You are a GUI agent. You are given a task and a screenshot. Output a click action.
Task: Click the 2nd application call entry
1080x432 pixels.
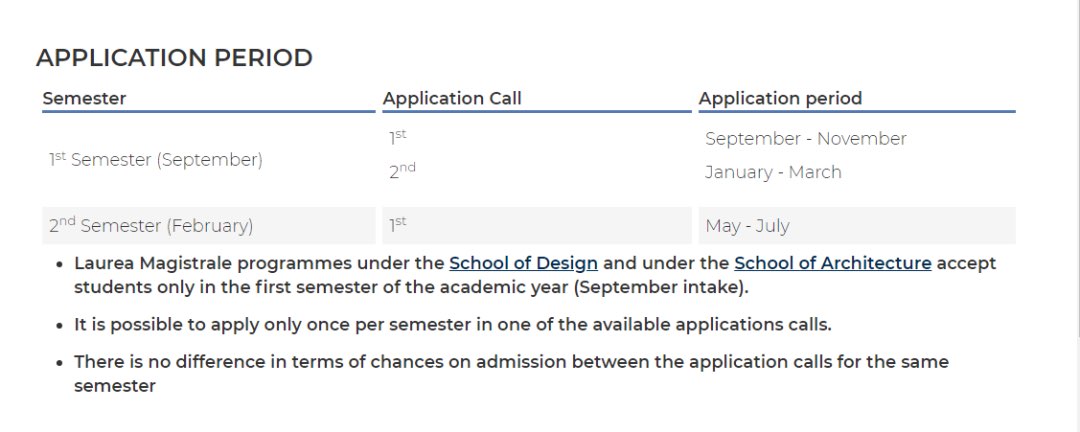pos(402,170)
